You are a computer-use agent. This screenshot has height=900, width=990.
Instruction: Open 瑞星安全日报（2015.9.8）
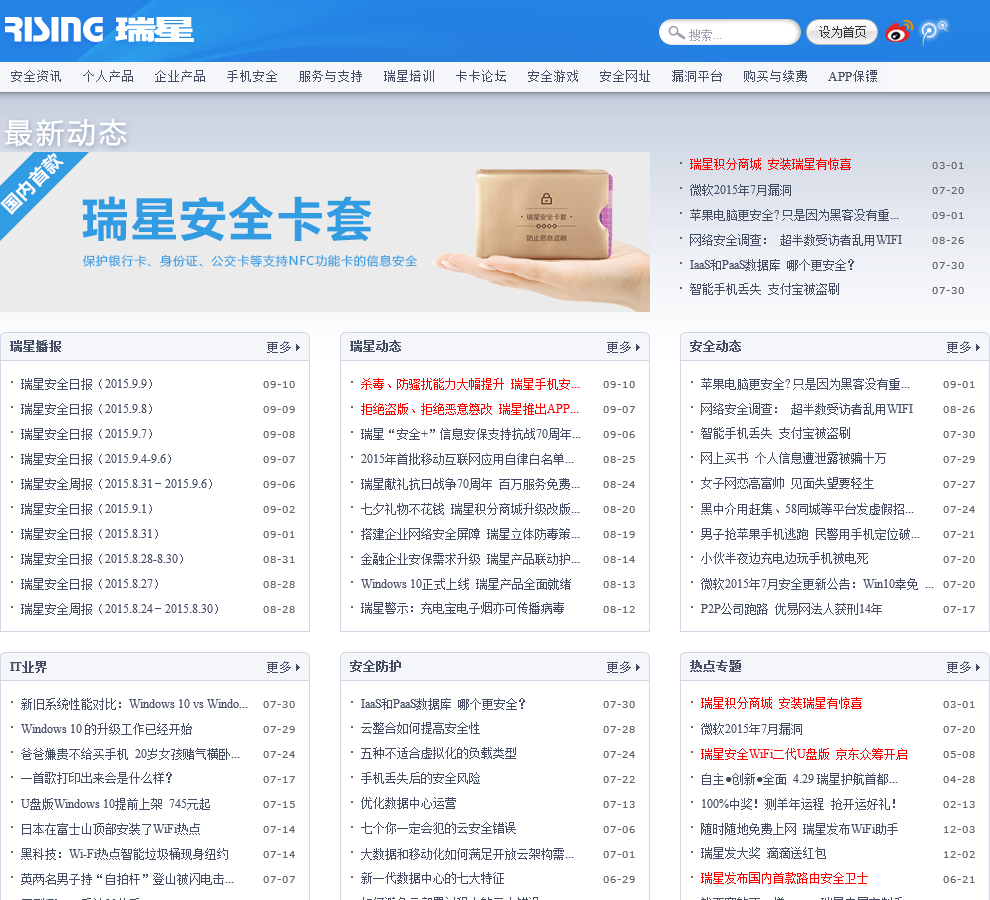87,409
